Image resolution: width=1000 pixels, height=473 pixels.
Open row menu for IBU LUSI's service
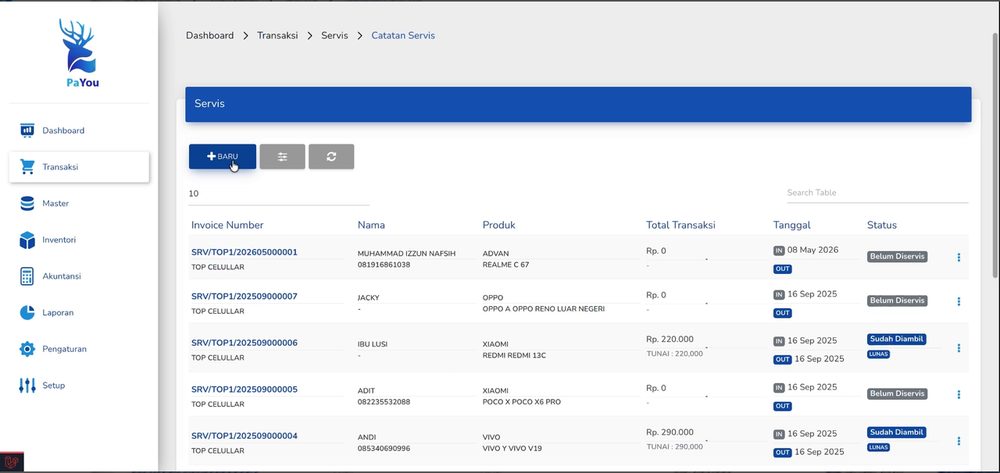point(959,348)
